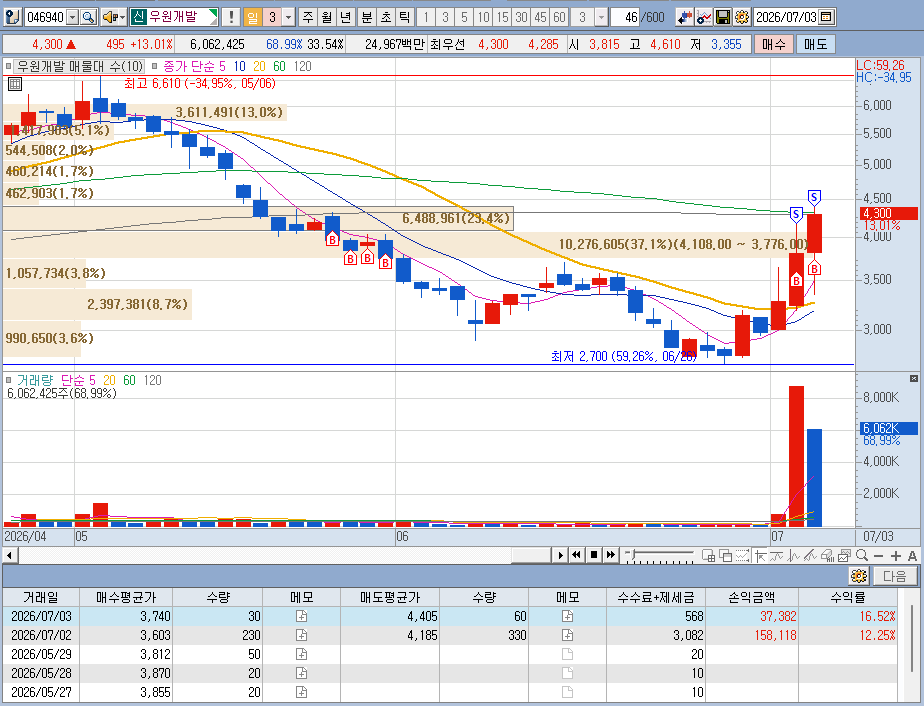Open the stock code 046940 dropdown arrow
This screenshot has width=924, height=706.
[72, 17]
